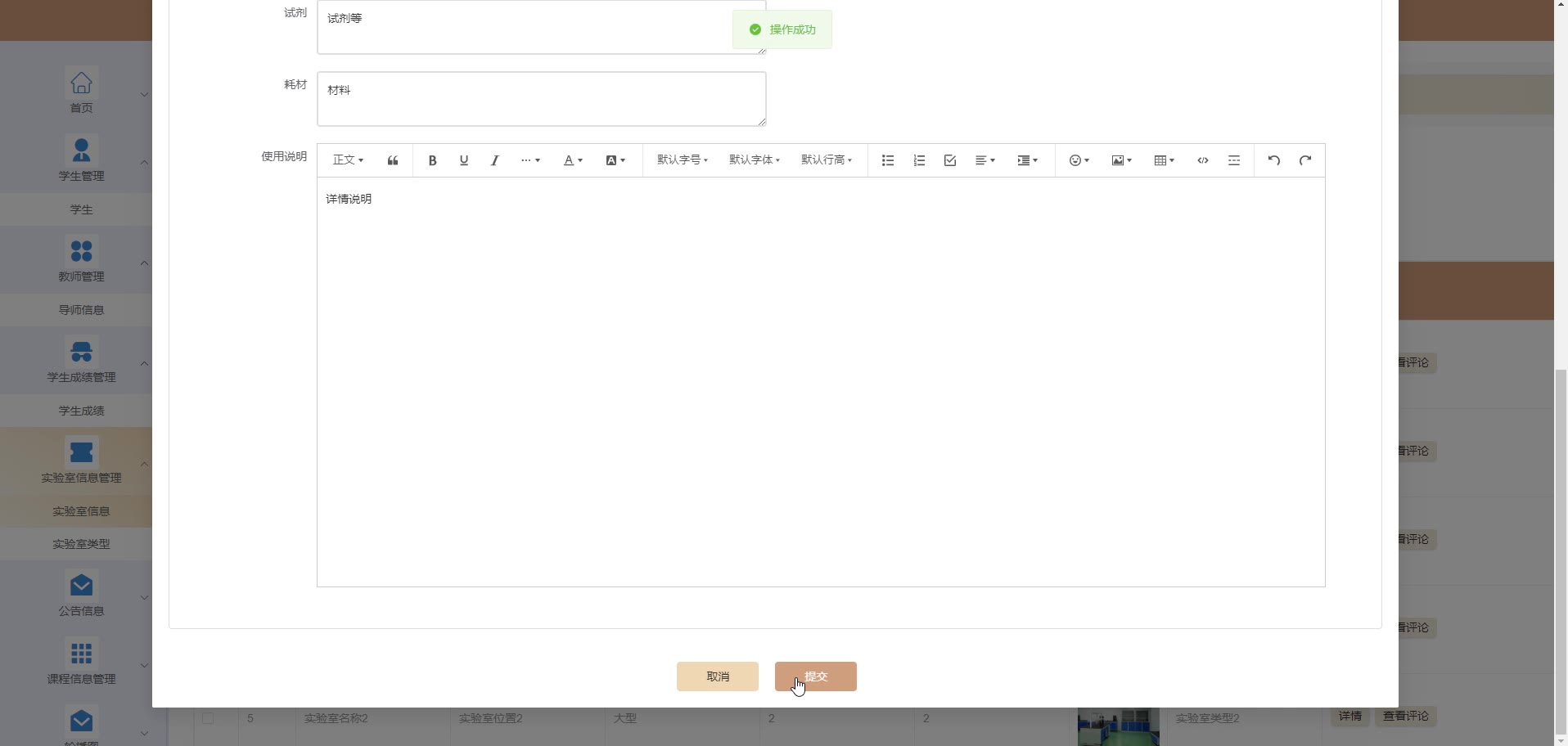Open the 默认行高 line height dropdown
The width and height of the screenshot is (1568, 746).
827,160
